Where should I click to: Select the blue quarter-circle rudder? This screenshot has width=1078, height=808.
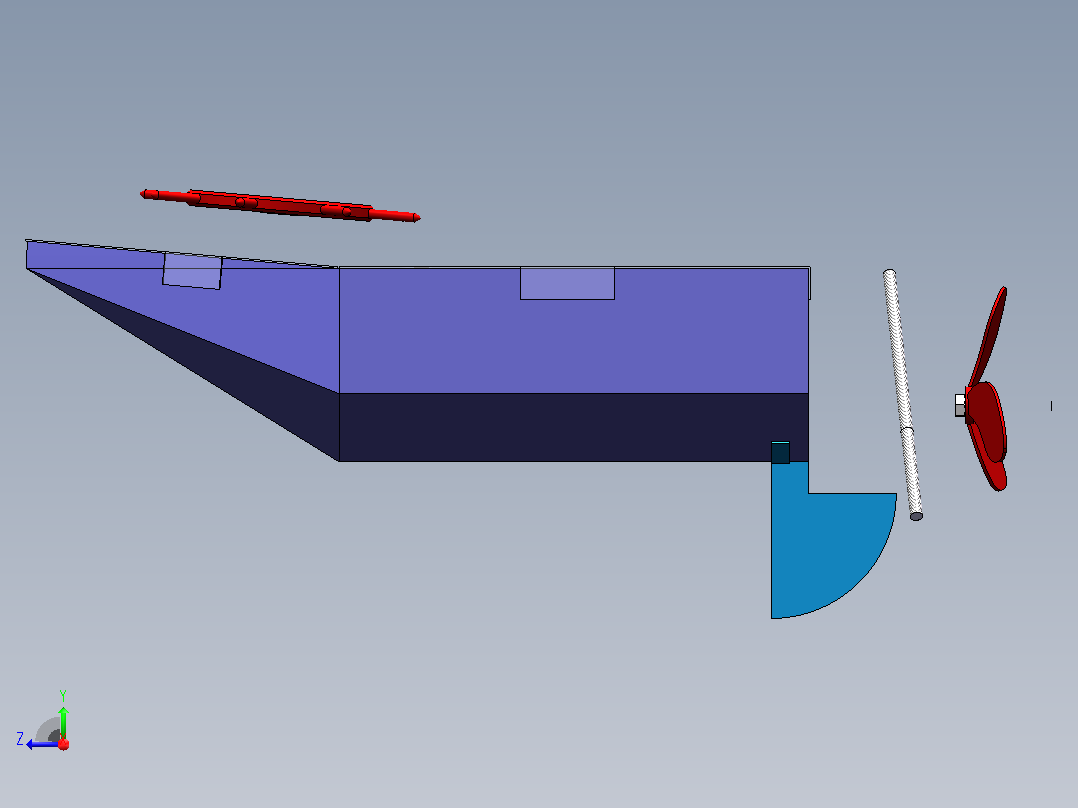tap(825, 550)
